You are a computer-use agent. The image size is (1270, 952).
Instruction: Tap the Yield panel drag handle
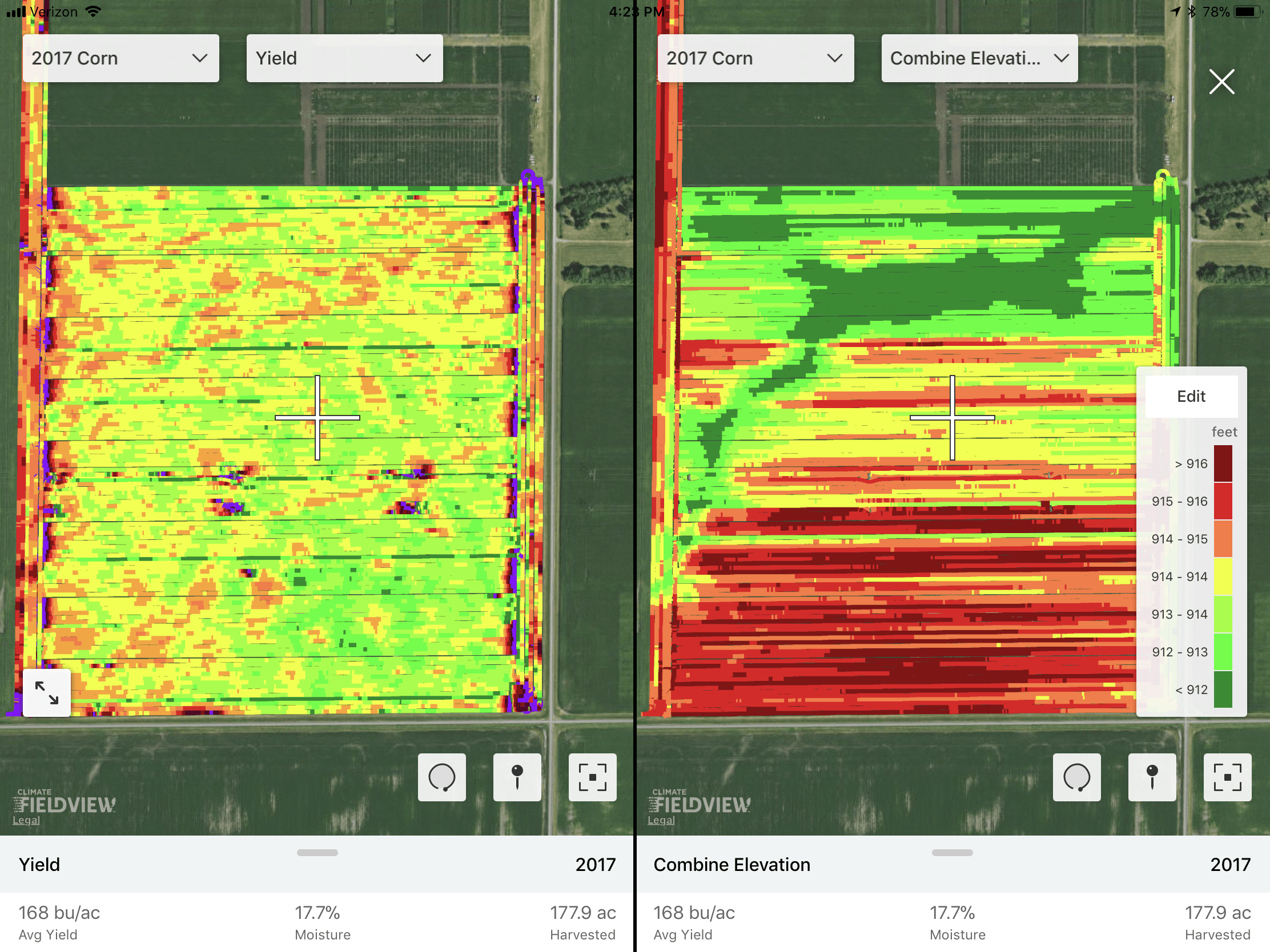(x=317, y=853)
